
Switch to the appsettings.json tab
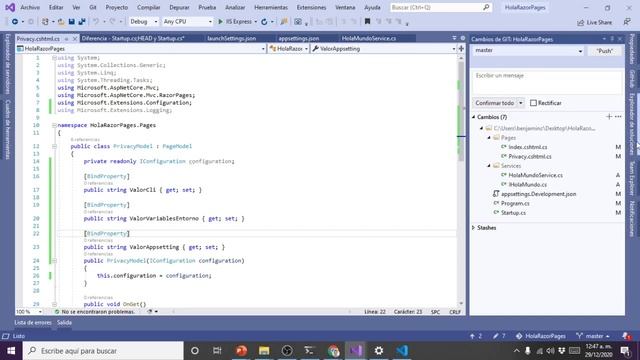click(x=299, y=38)
